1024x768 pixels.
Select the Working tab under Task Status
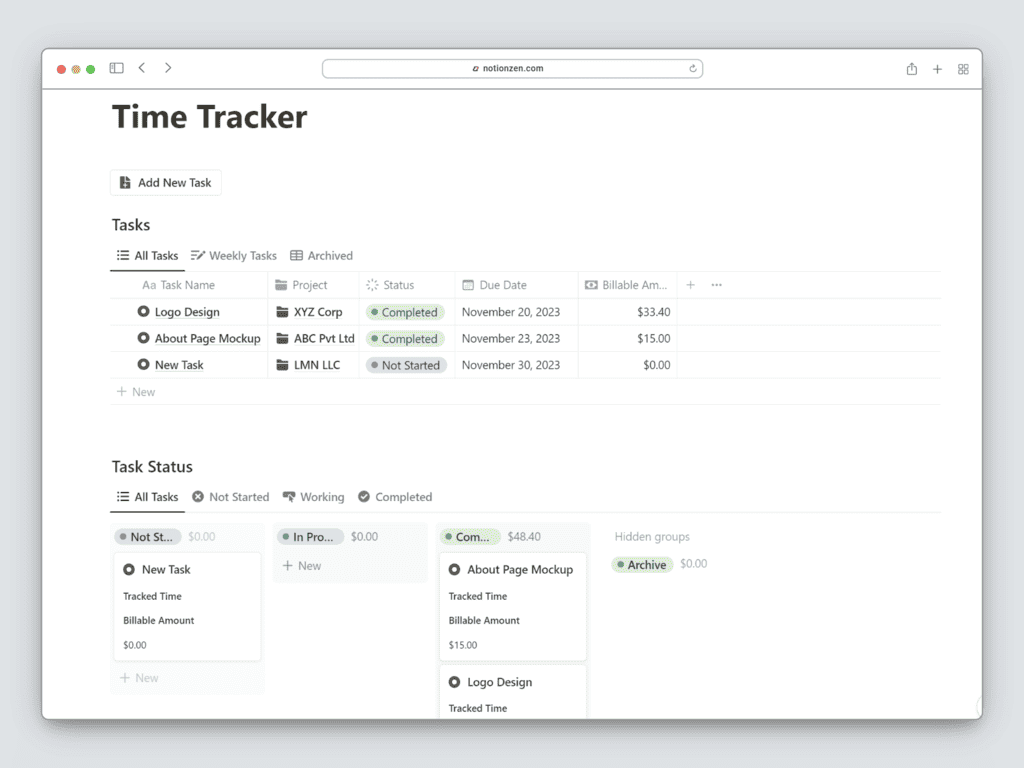(313, 496)
